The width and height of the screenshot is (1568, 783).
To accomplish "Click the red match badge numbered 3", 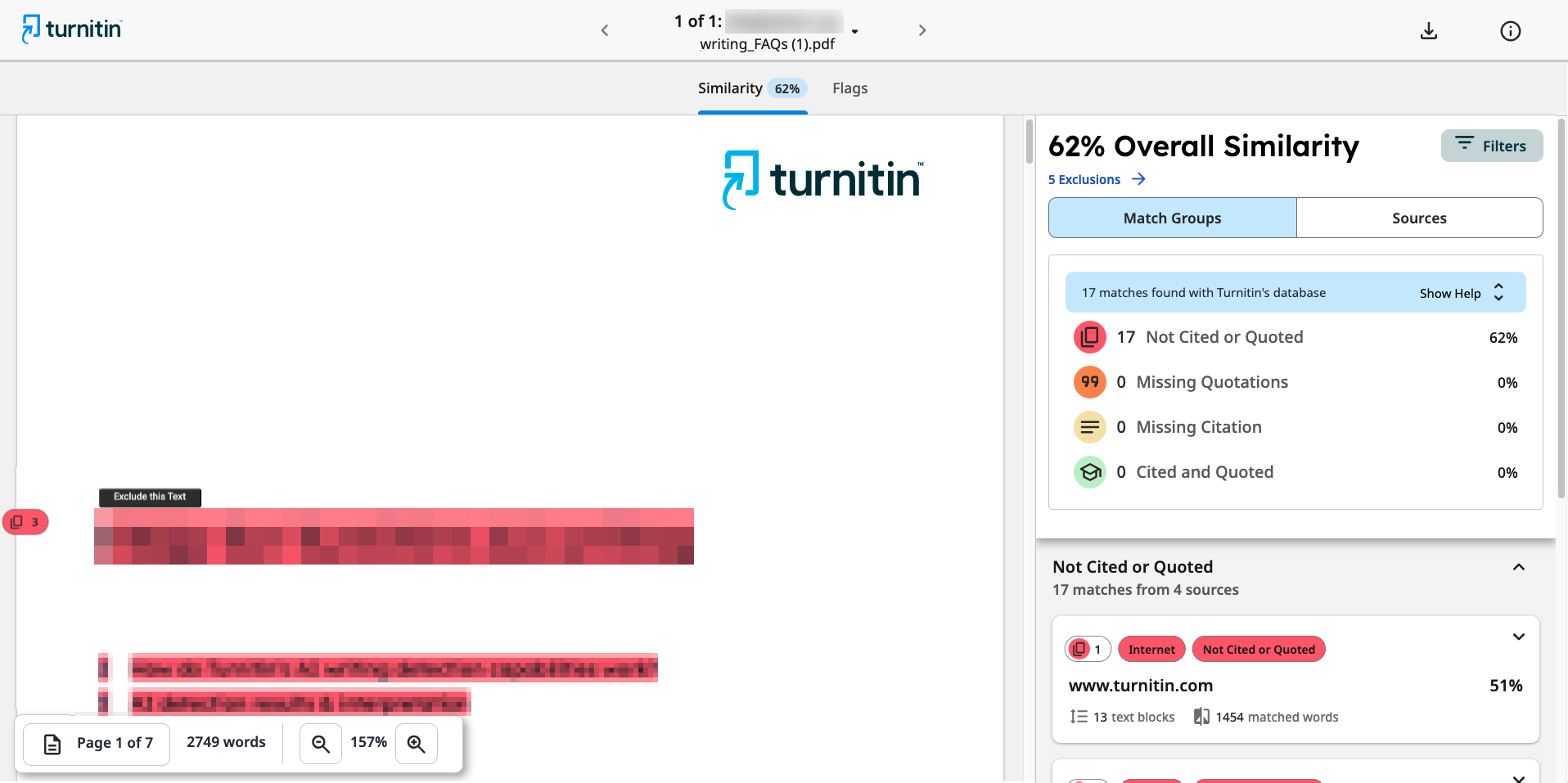I will tap(26, 522).
